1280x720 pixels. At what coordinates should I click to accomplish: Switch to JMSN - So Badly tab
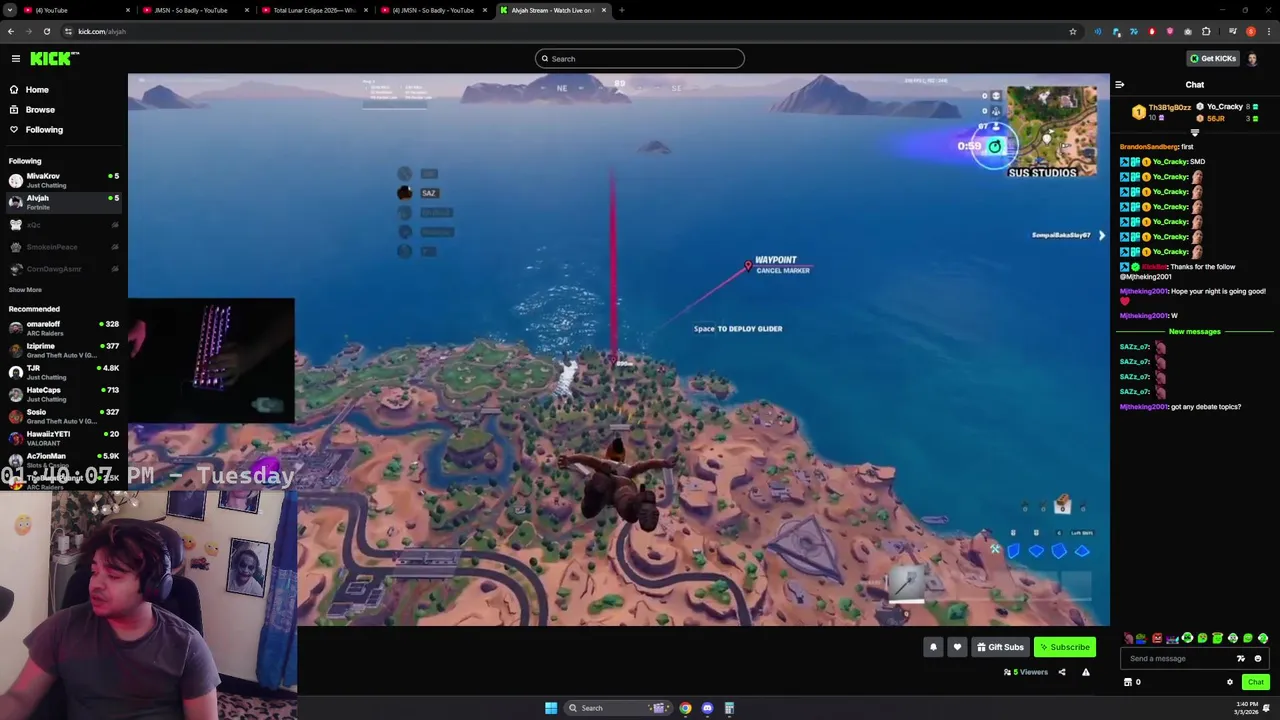[195, 10]
